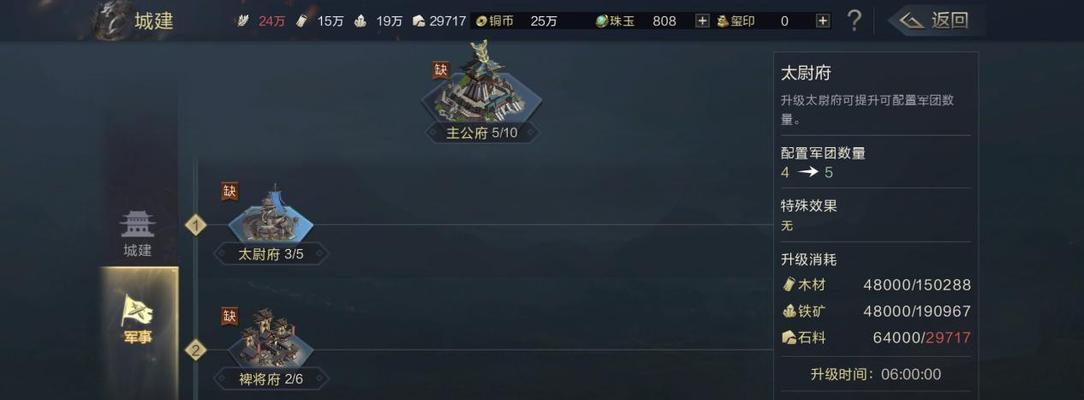Viewport: 1084px width, 400px height.
Task: Click the tier 2 diamond marker
Action: point(196,350)
